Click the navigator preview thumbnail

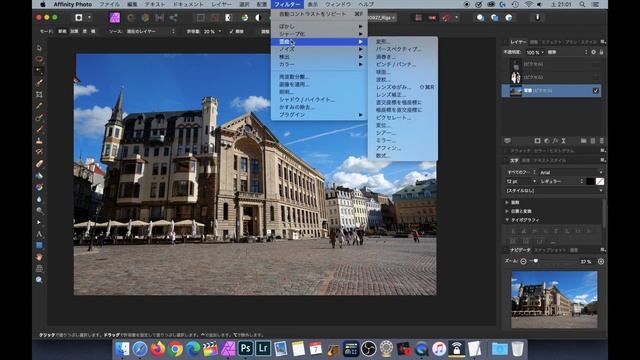554,300
